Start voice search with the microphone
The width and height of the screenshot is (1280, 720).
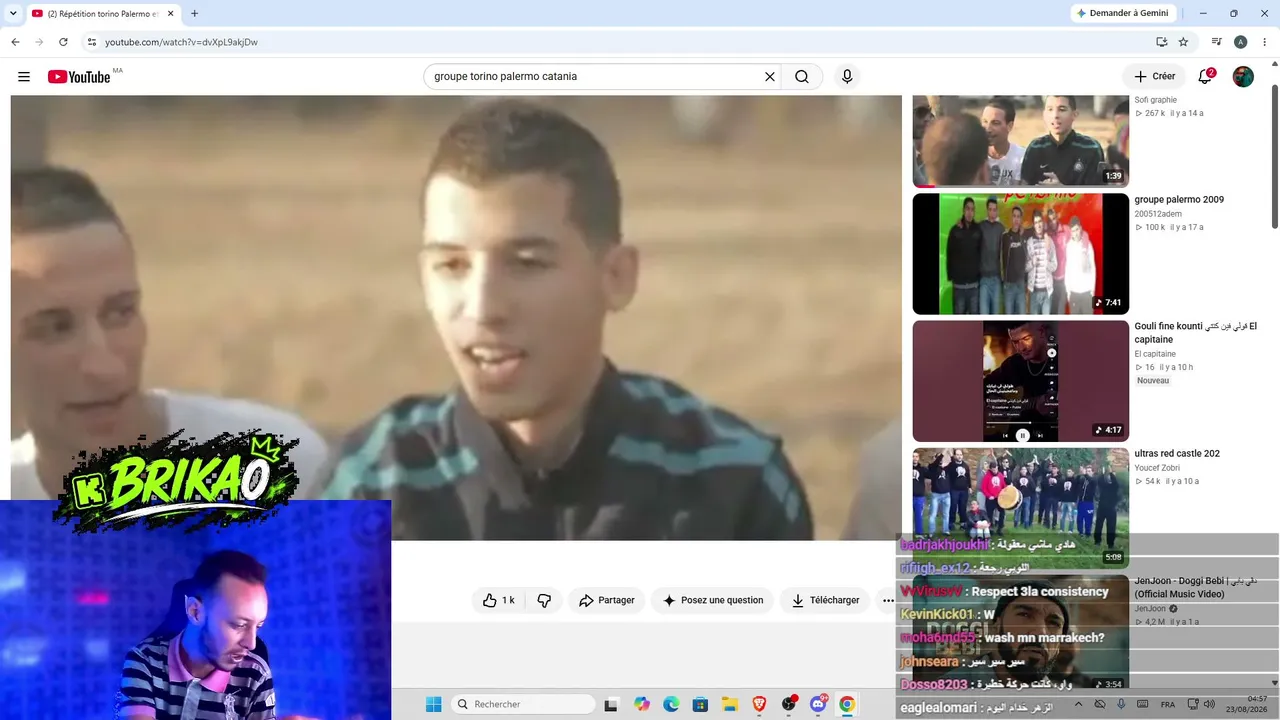click(847, 77)
